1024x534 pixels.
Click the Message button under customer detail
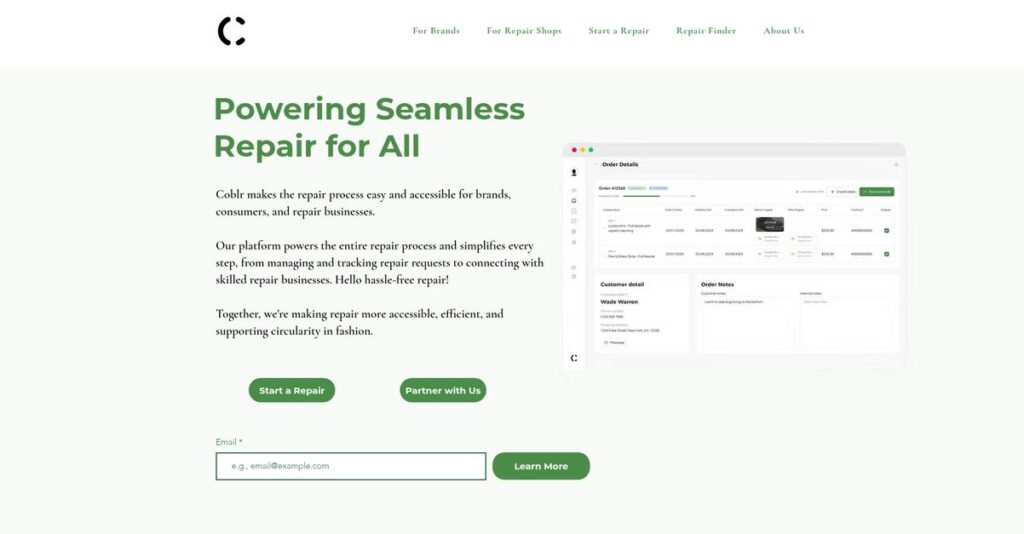[x=614, y=343]
